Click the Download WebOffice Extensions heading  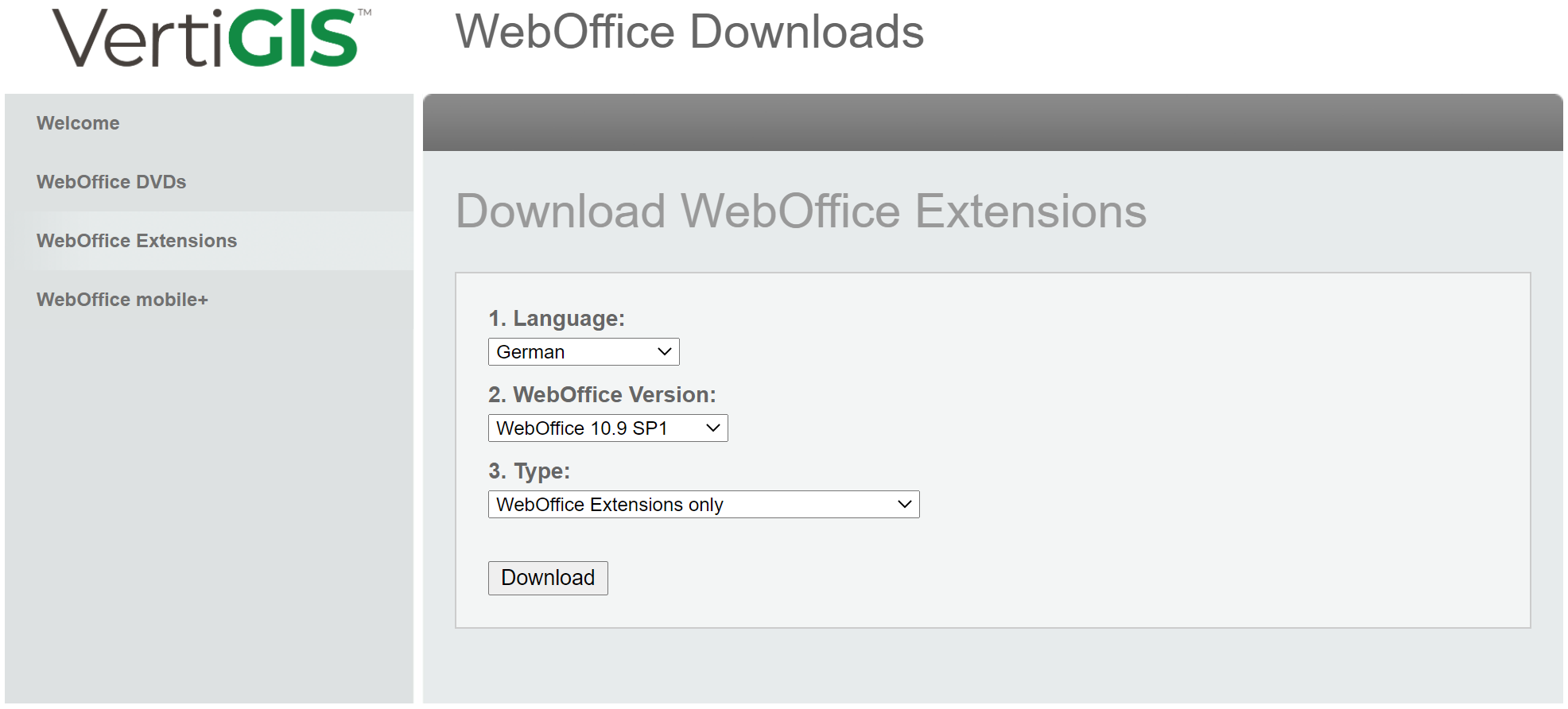coord(801,211)
